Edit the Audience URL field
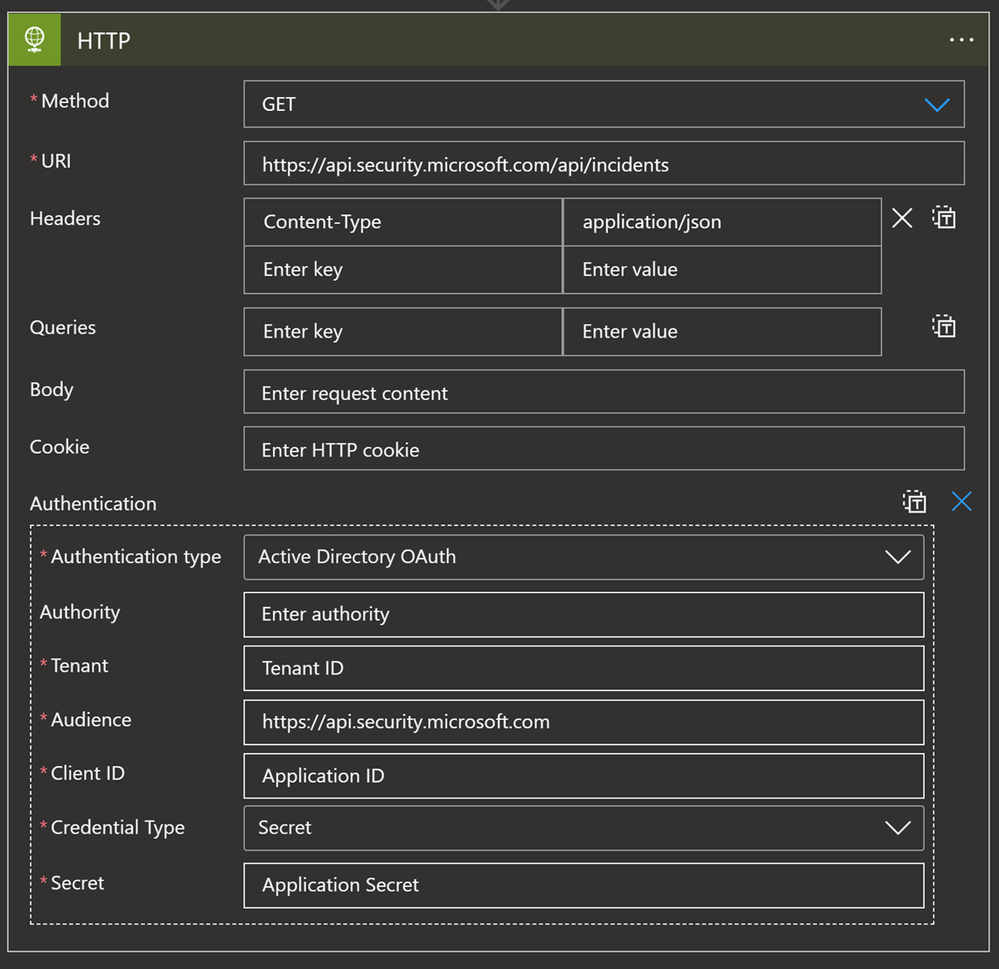The image size is (999, 969). click(583, 722)
